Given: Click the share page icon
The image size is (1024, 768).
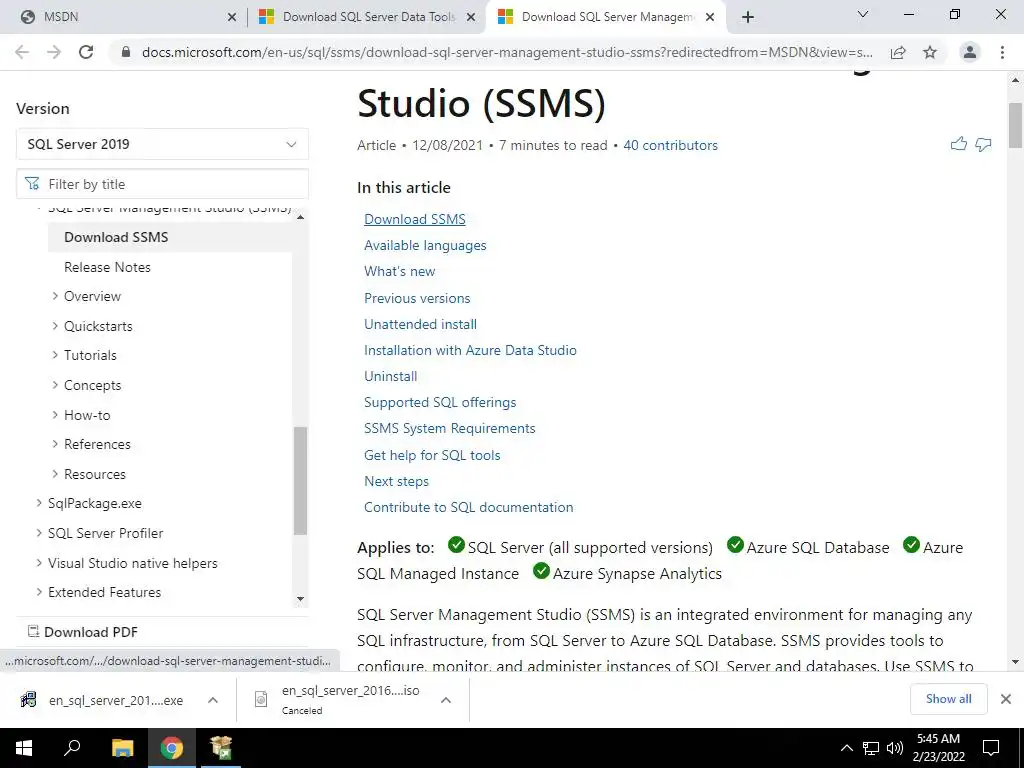Looking at the screenshot, I should tap(898, 52).
